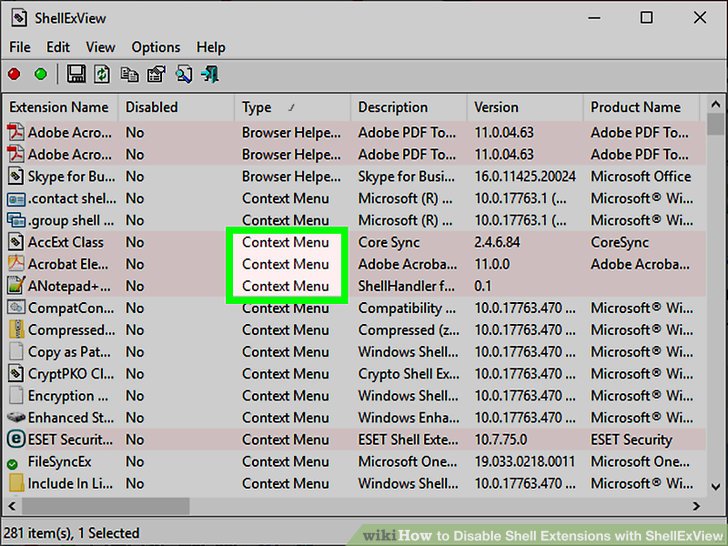The width and height of the screenshot is (728, 546).
Task: Click the CompatCon... row icon
Action: (x=16, y=307)
